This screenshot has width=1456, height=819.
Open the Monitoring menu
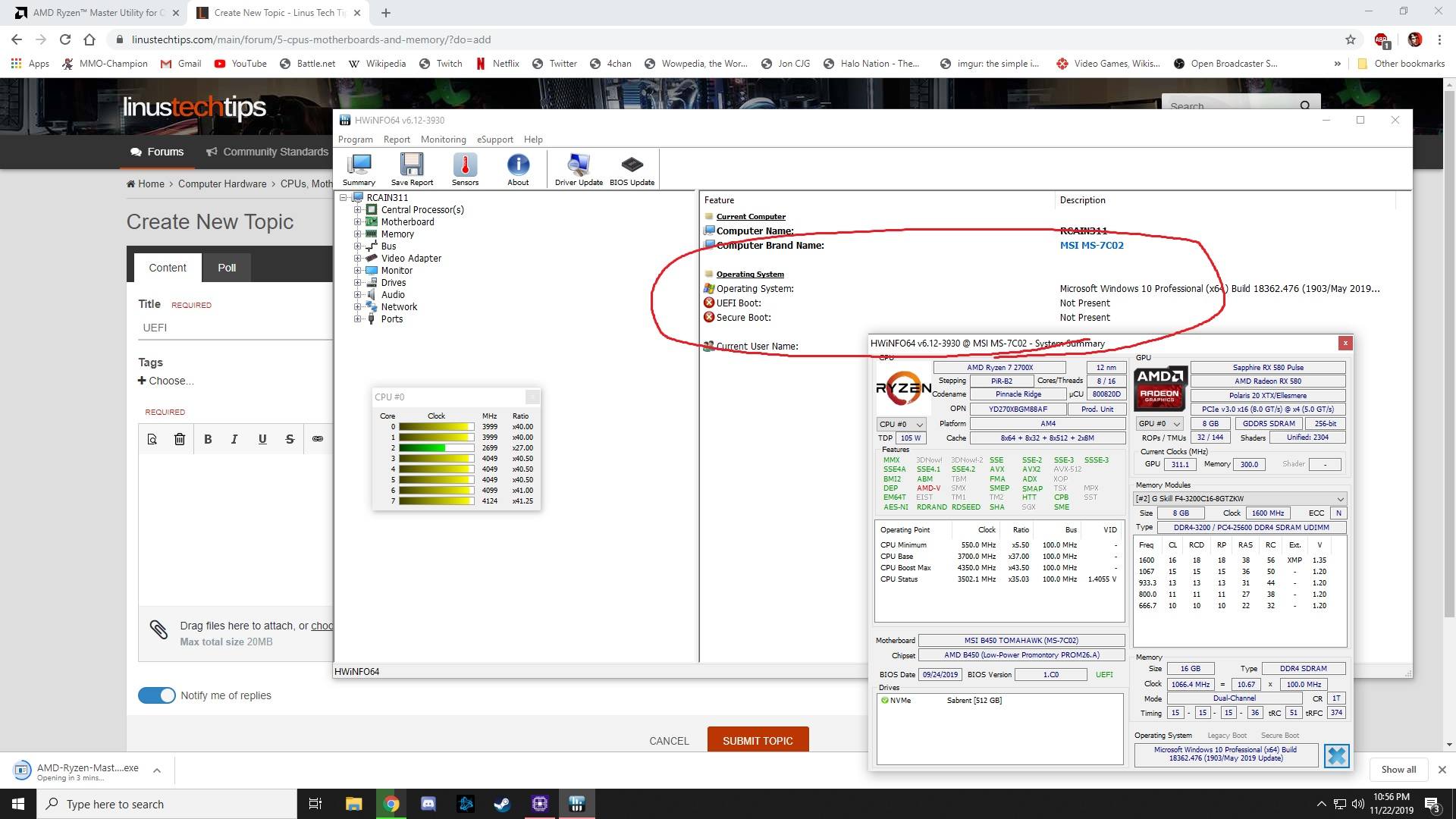pyautogui.click(x=444, y=140)
